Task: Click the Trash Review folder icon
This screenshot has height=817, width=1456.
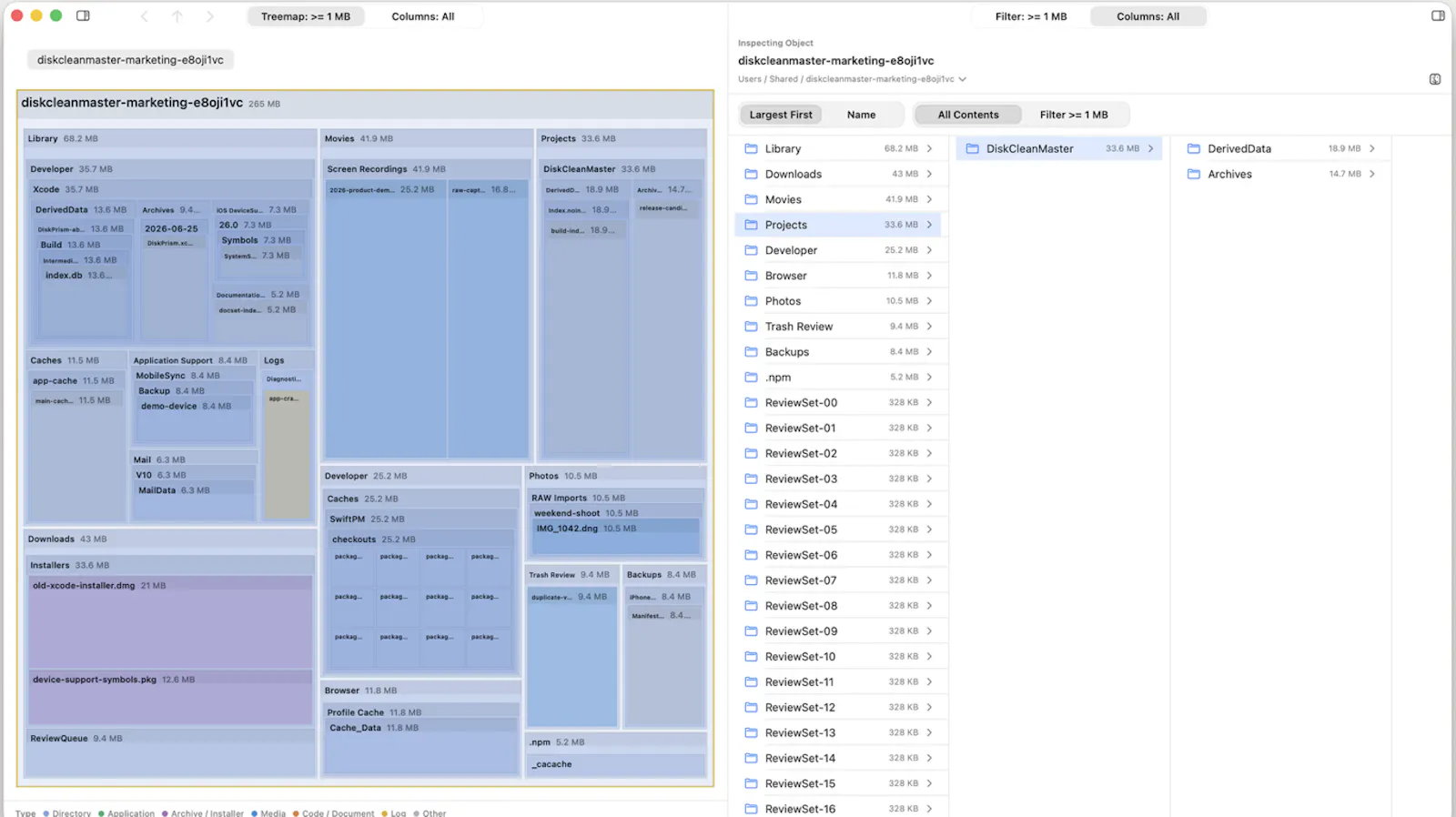Action: click(751, 327)
